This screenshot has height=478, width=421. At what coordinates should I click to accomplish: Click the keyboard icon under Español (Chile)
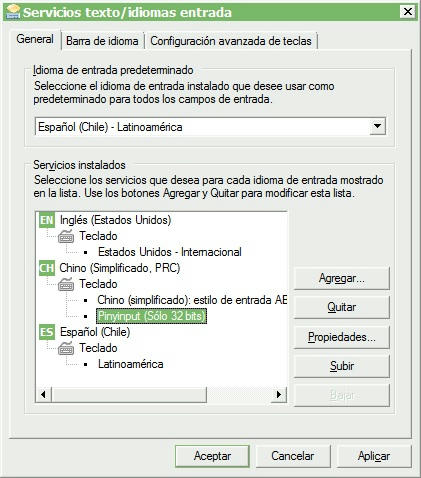click(66, 348)
